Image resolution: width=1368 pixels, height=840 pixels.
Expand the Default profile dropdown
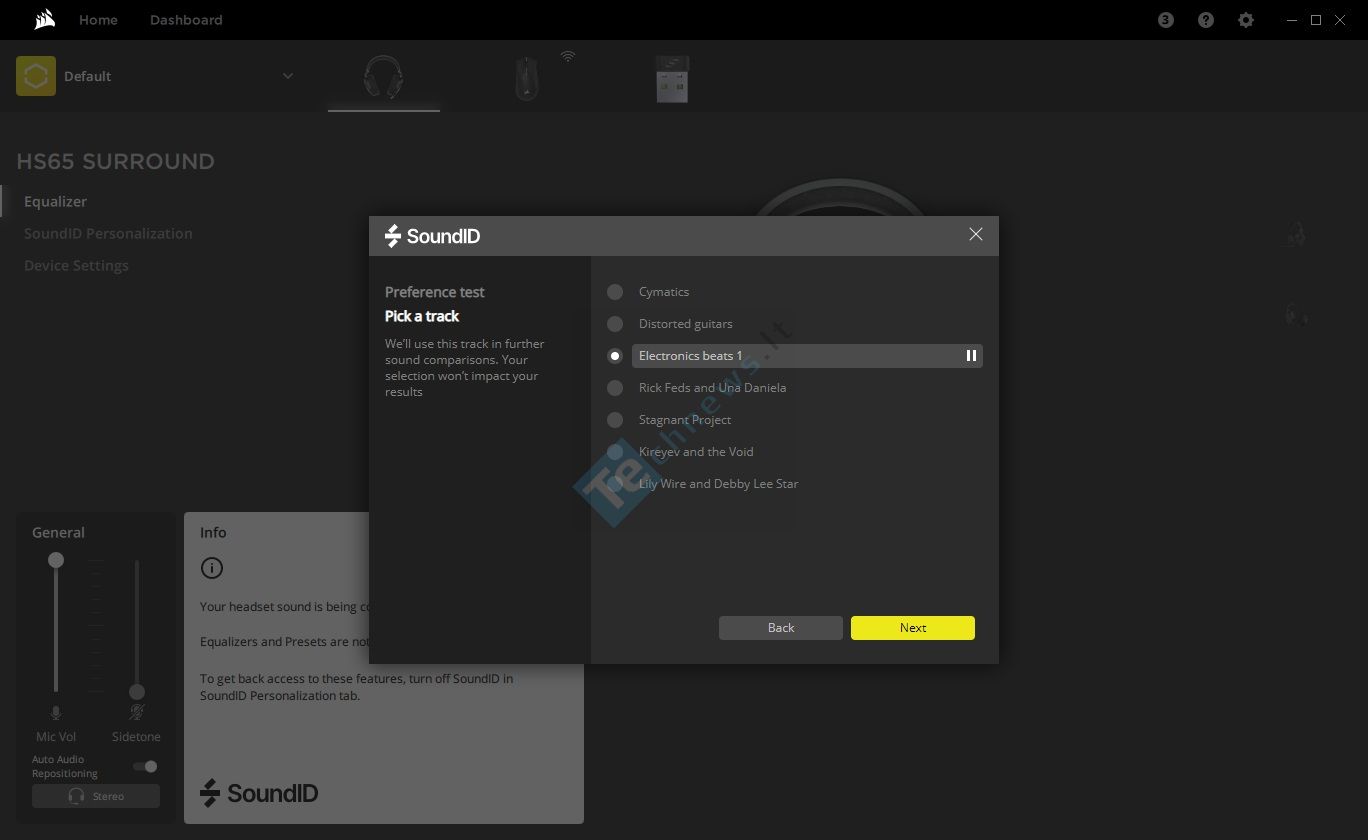point(288,76)
